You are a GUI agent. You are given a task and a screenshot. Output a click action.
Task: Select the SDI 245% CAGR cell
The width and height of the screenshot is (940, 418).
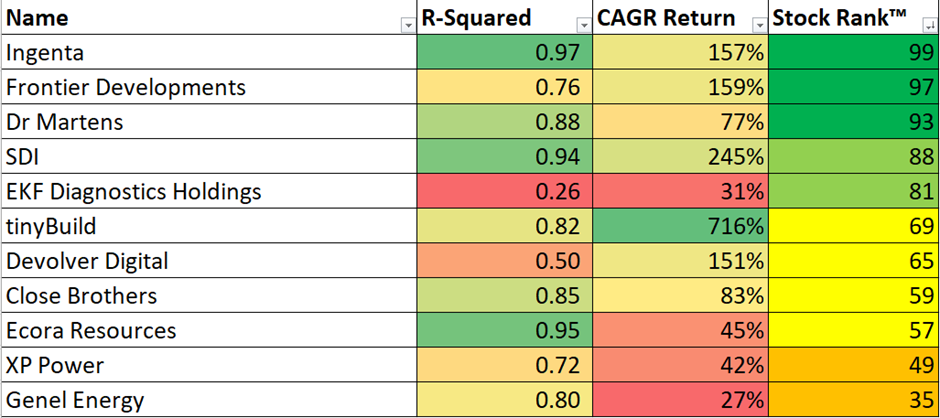pyautogui.click(x=680, y=157)
